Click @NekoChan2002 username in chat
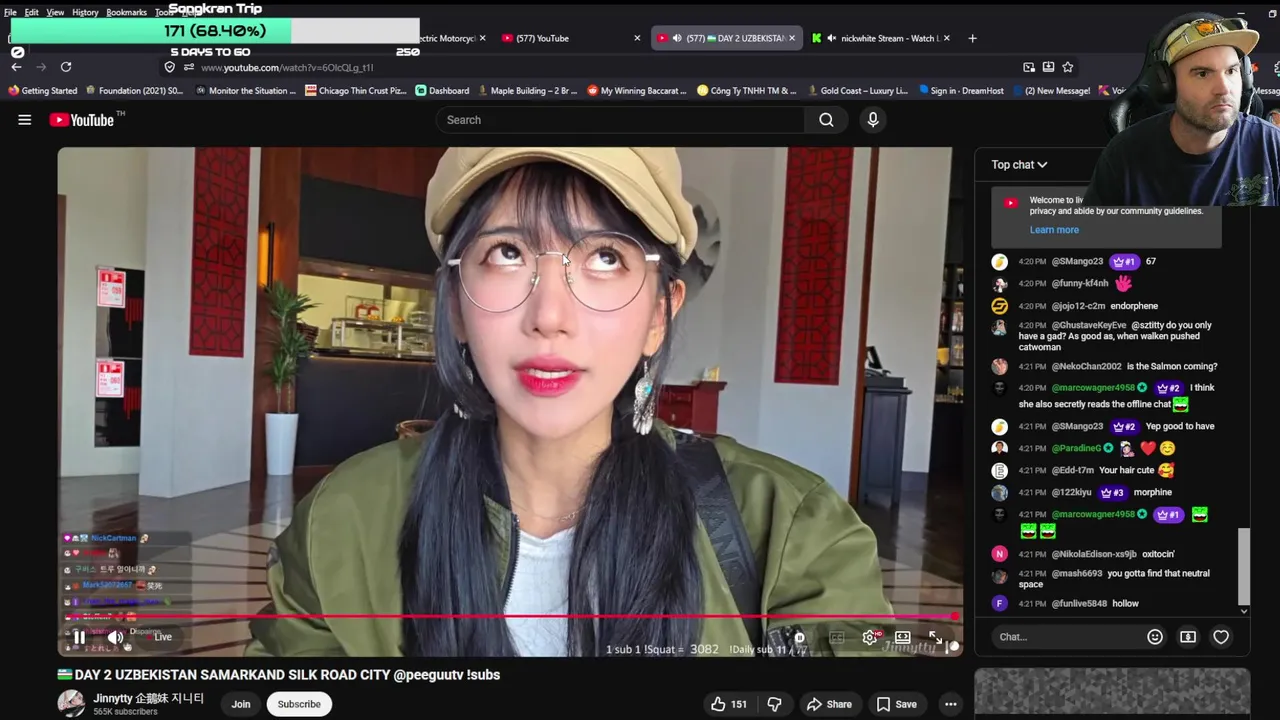 click(1086, 367)
